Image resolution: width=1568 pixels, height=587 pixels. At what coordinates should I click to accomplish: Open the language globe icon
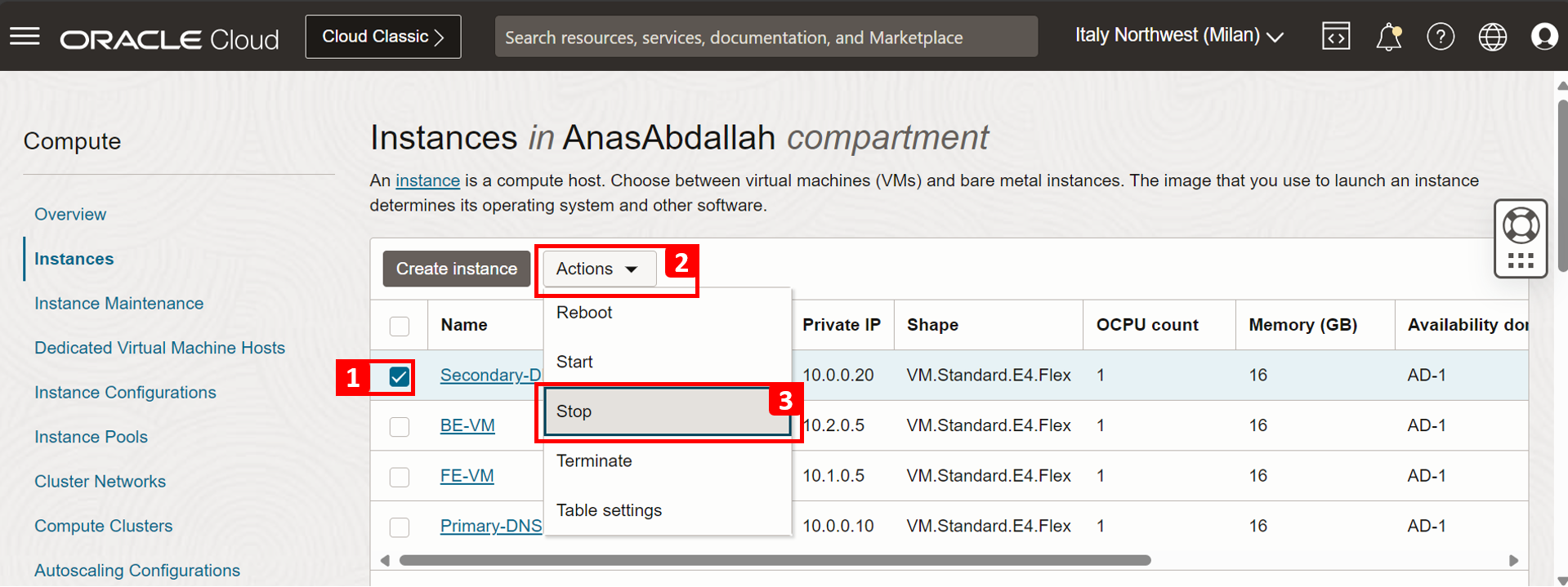pyautogui.click(x=1493, y=37)
